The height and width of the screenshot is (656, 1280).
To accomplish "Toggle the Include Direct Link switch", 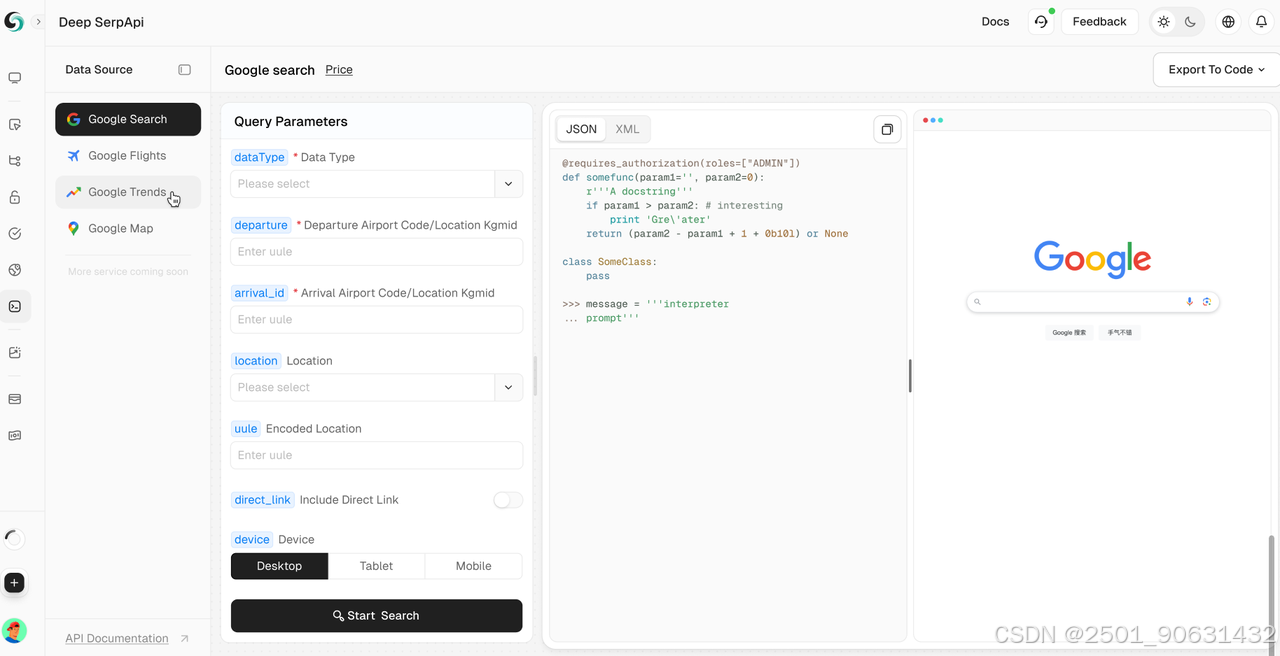I will 508,500.
